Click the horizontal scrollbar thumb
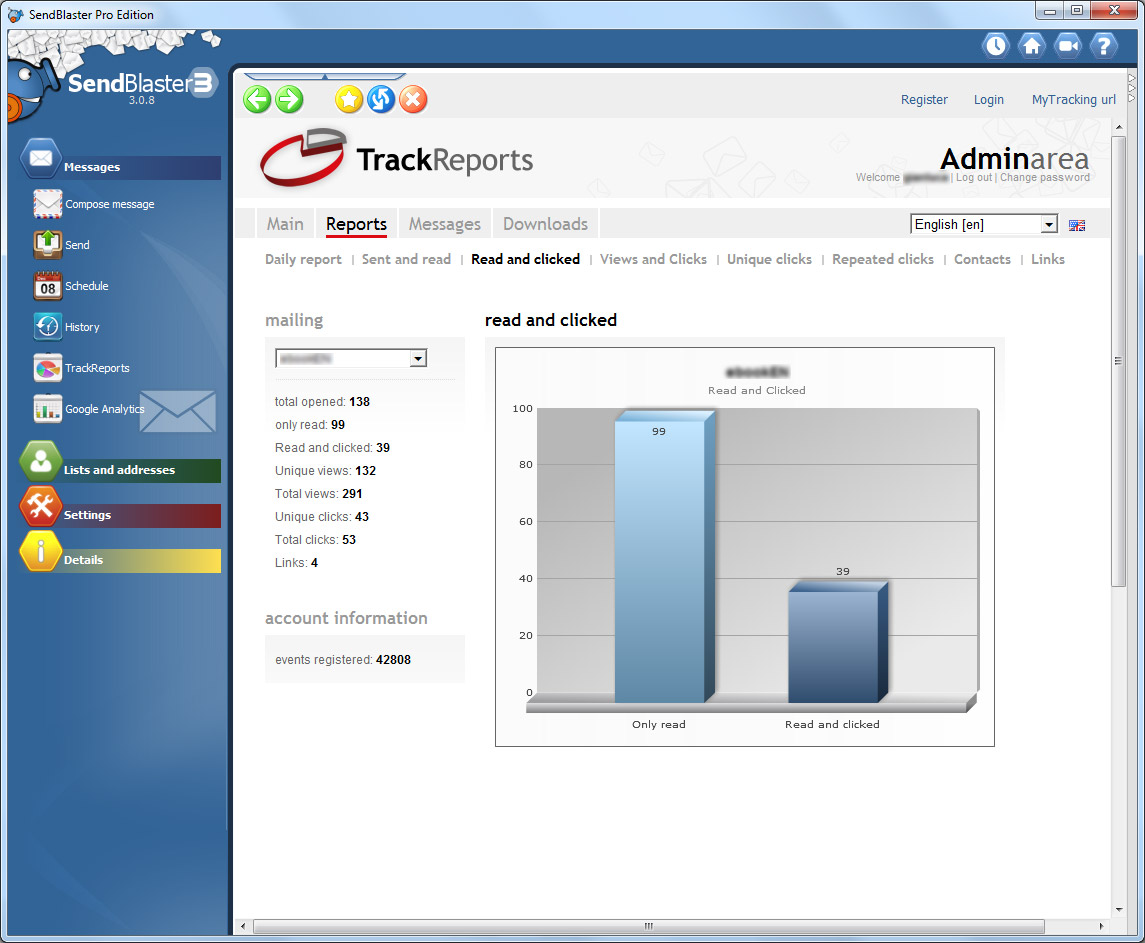The height and width of the screenshot is (943, 1145). tap(648, 926)
